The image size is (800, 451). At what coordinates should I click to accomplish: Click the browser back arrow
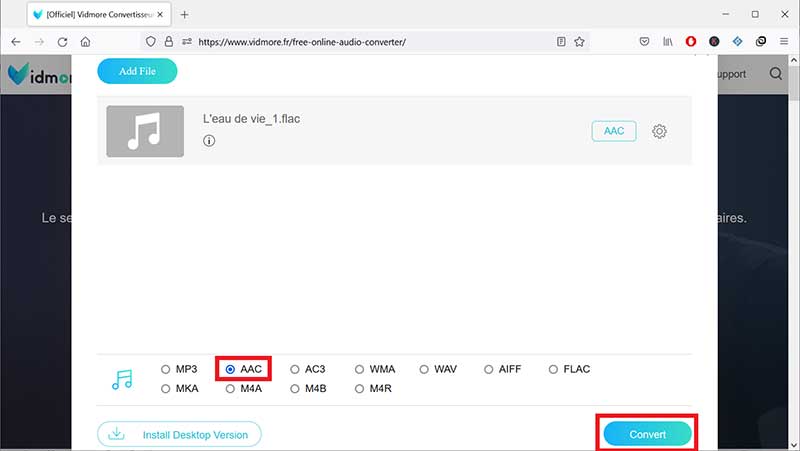15,42
